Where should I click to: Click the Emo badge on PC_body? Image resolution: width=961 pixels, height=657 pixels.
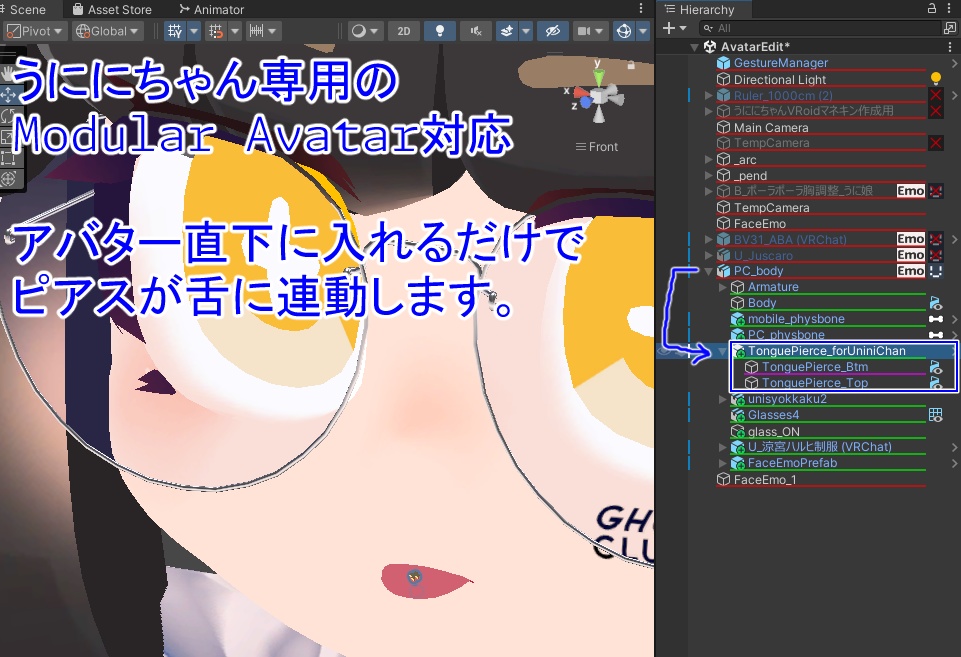pyautogui.click(x=909, y=271)
